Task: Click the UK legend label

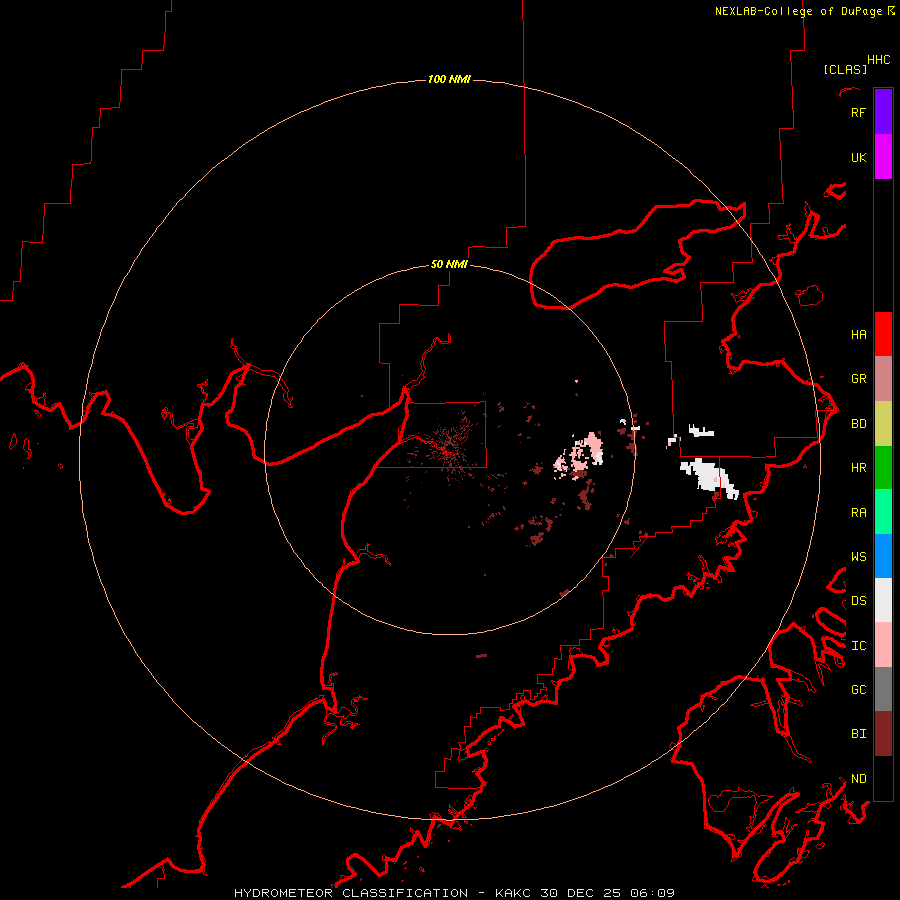Action: coord(858,158)
